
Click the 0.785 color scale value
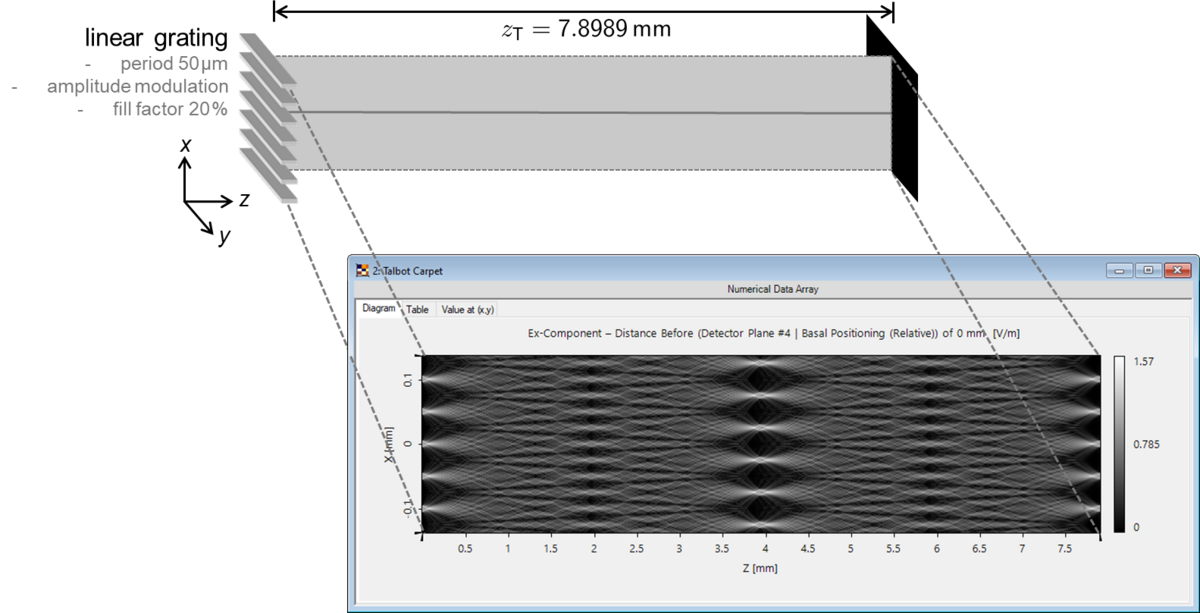click(1148, 443)
